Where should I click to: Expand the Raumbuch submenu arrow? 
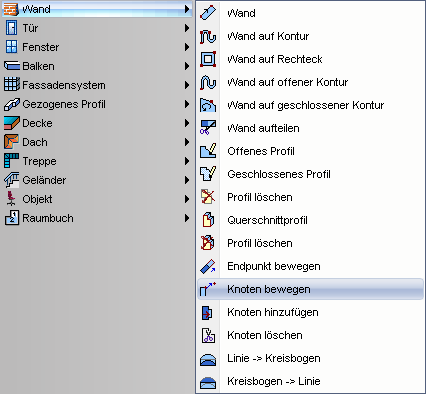187,218
